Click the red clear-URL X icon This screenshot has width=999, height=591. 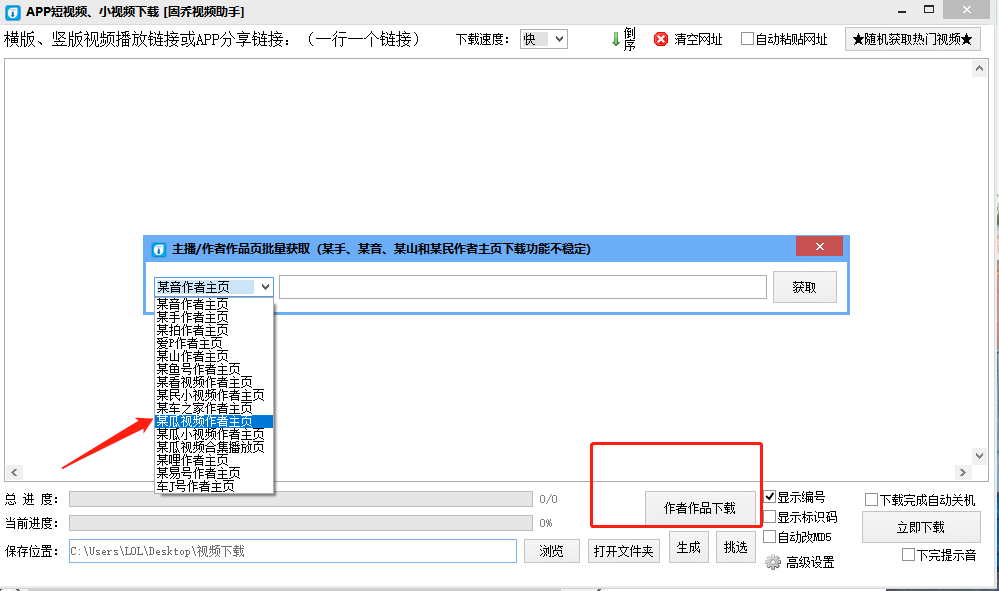click(661, 39)
